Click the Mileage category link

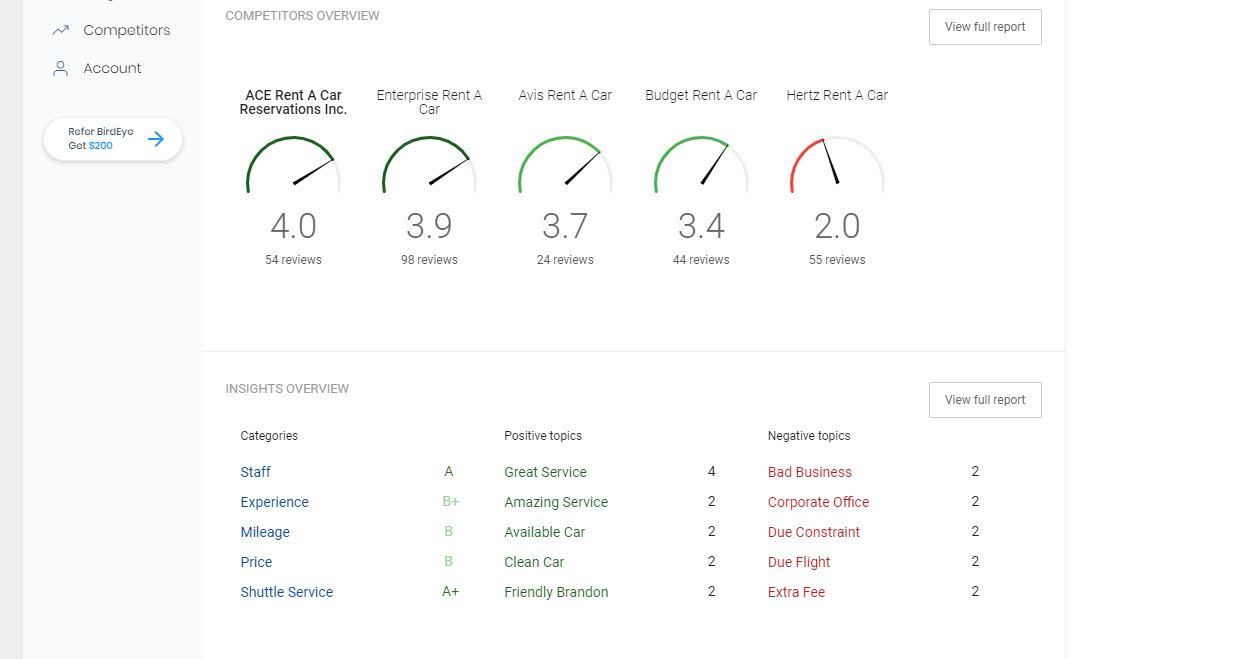pos(265,532)
